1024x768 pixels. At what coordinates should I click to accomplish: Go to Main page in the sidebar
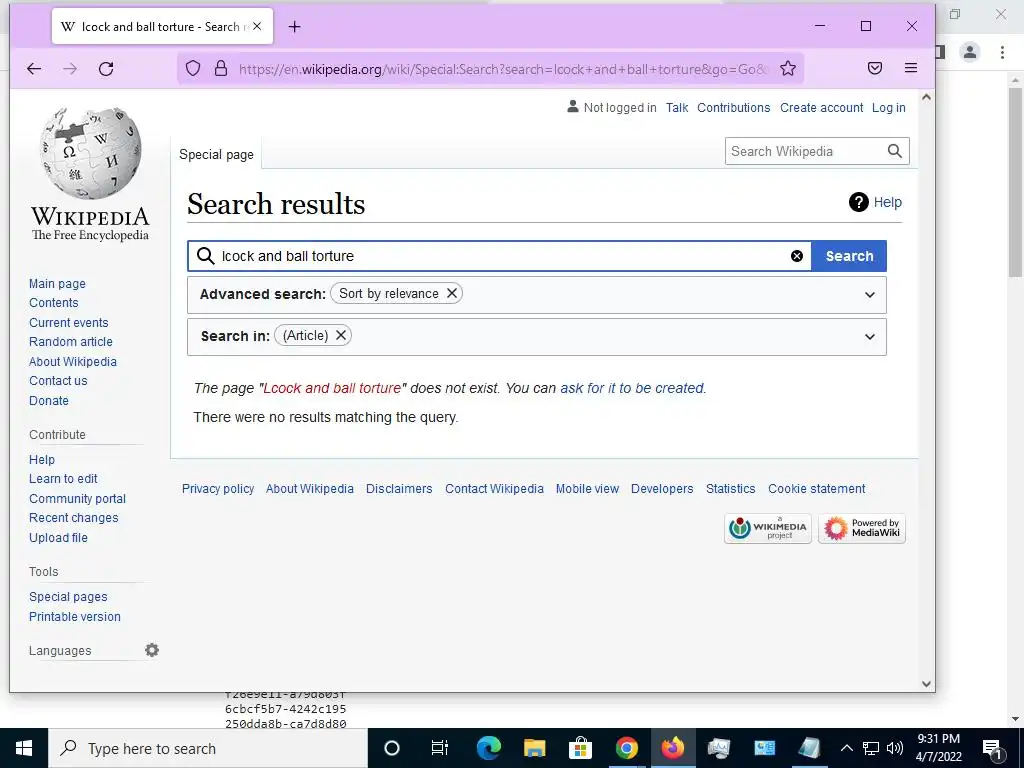click(57, 283)
